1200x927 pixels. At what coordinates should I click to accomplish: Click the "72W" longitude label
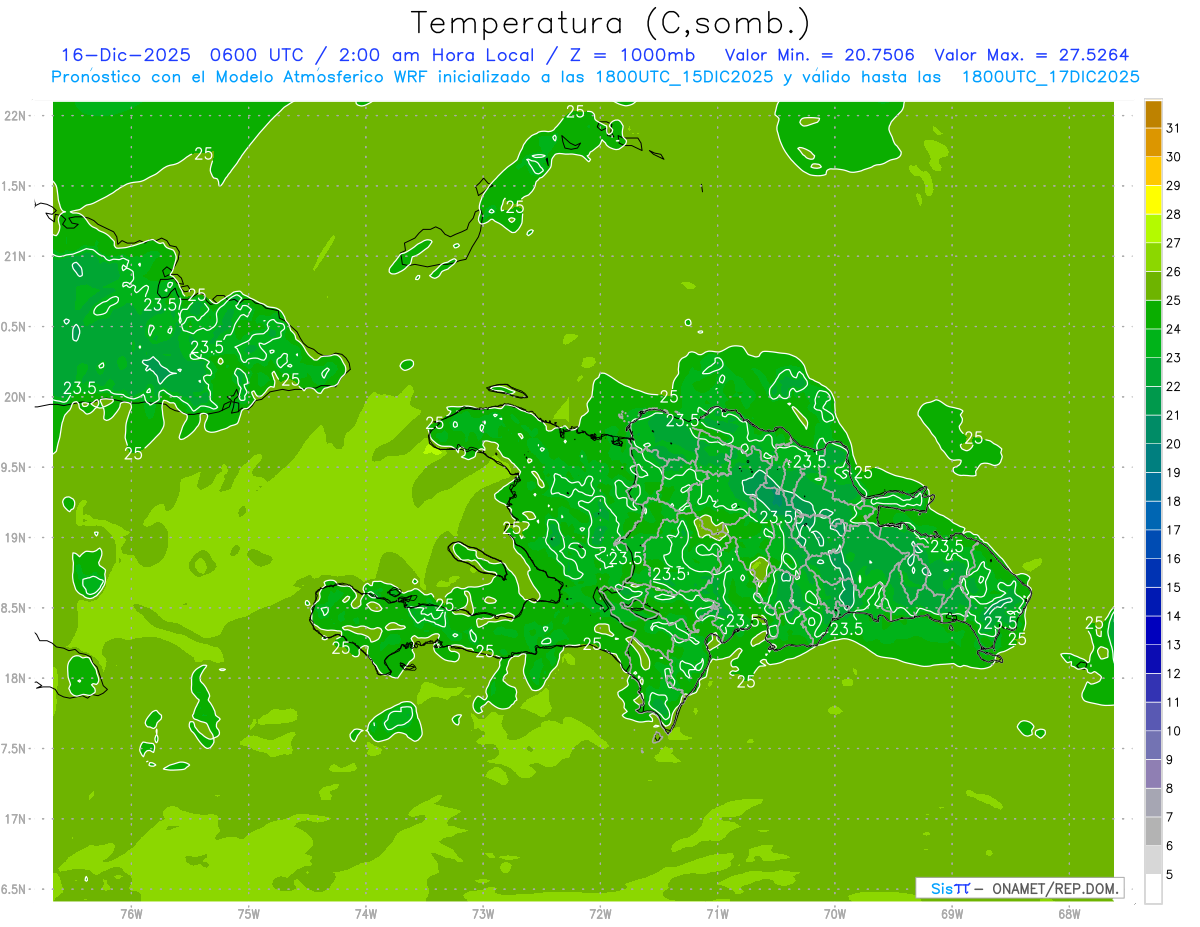point(600,913)
